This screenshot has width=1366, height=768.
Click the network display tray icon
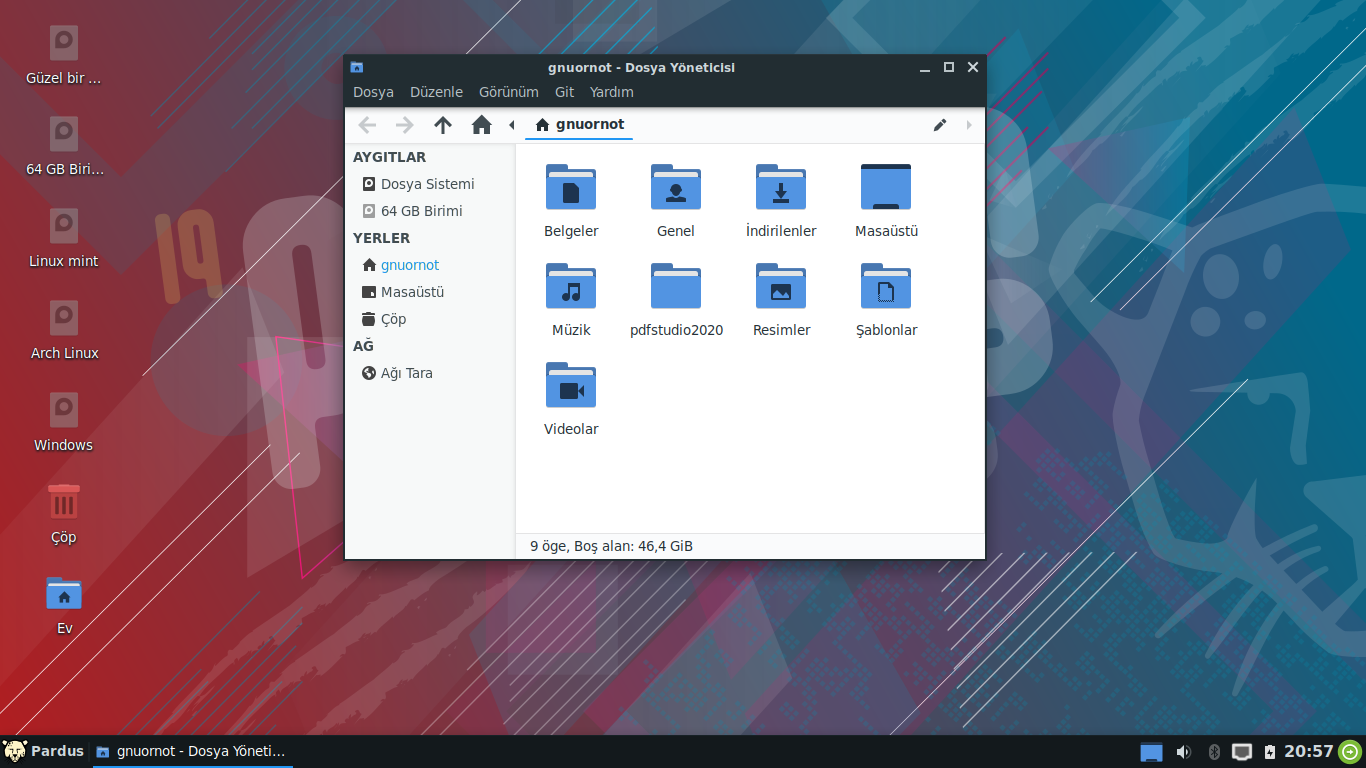pos(1242,752)
